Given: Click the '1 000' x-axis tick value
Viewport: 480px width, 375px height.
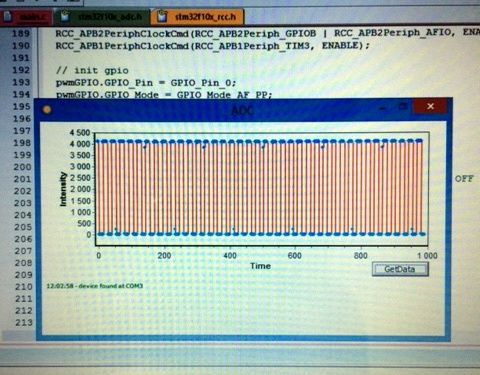Looking at the screenshot, I should (427, 256).
